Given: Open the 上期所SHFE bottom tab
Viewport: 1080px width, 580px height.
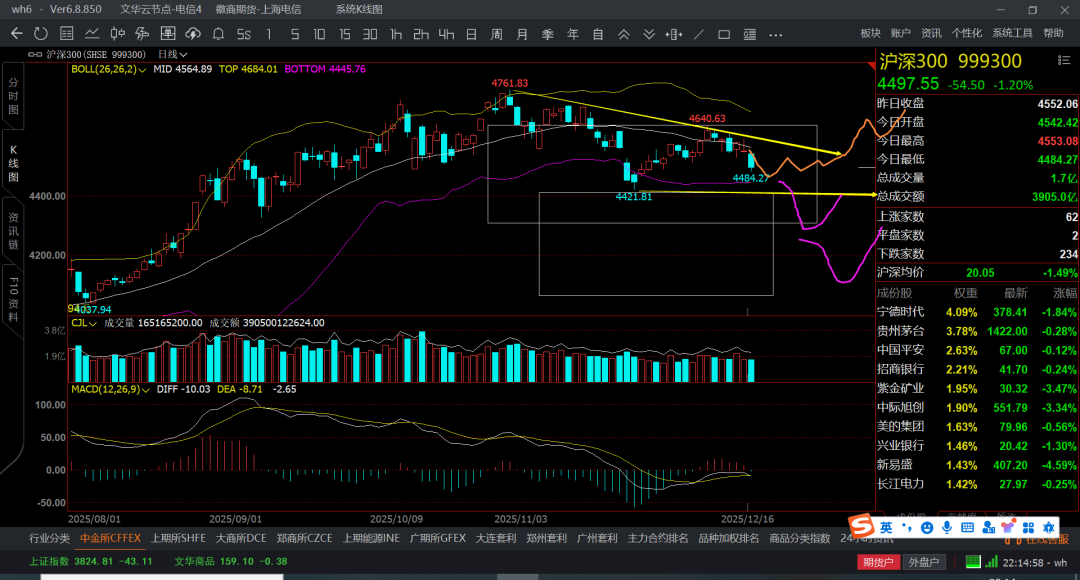Looking at the screenshot, I should [178, 538].
